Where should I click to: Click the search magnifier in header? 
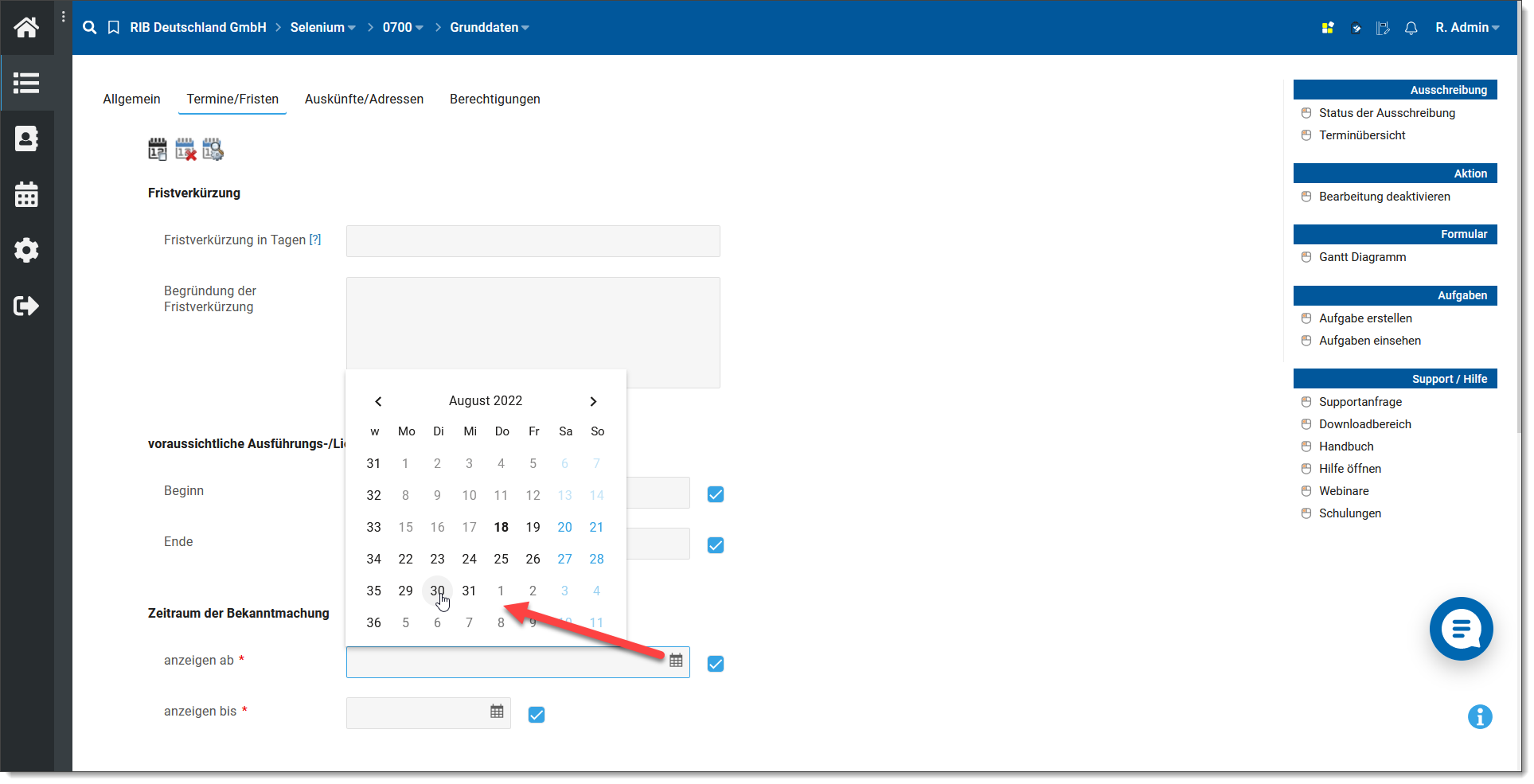(90, 28)
